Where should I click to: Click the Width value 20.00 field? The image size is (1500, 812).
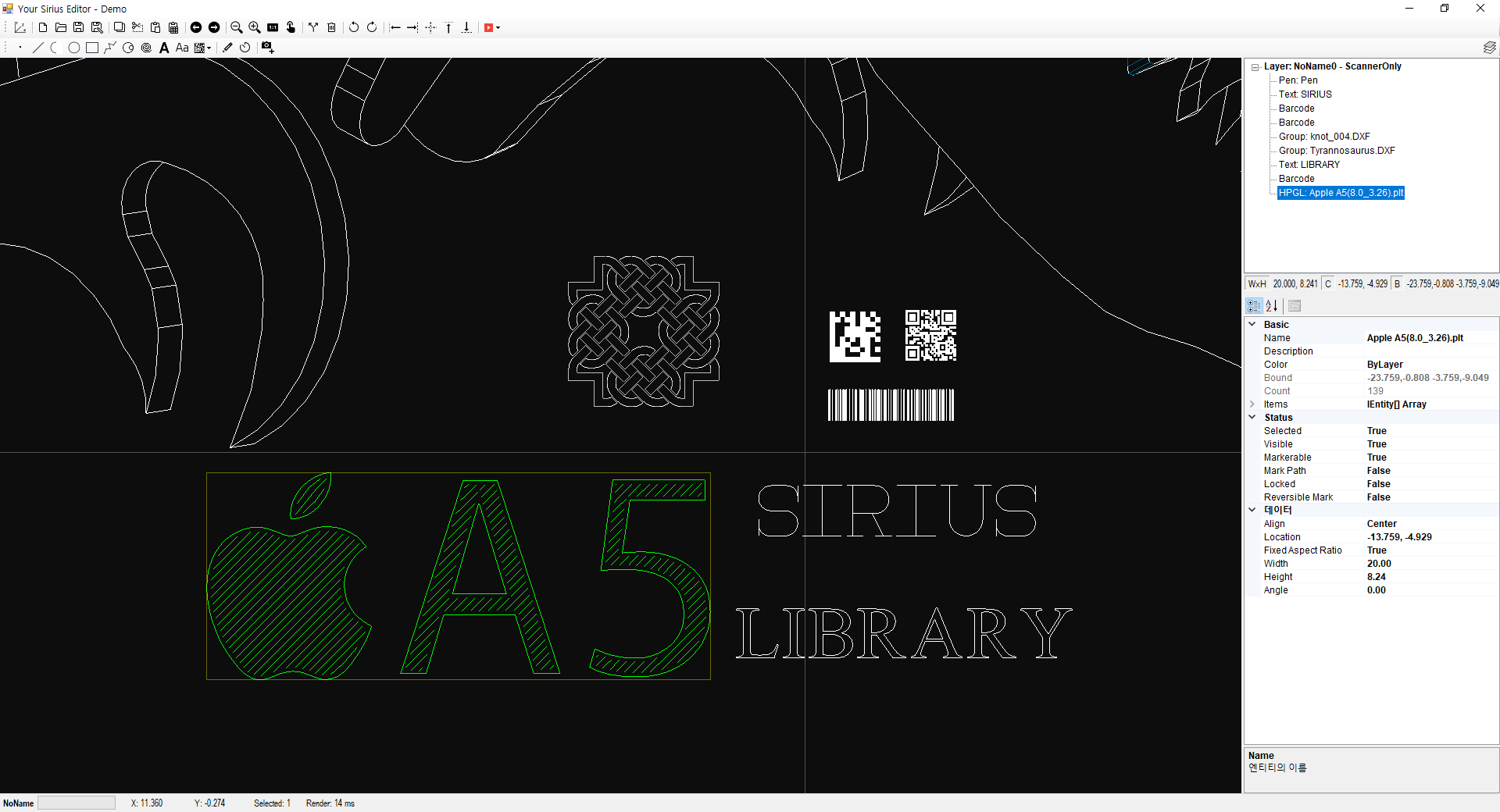pyautogui.click(x=1431, y=564)
